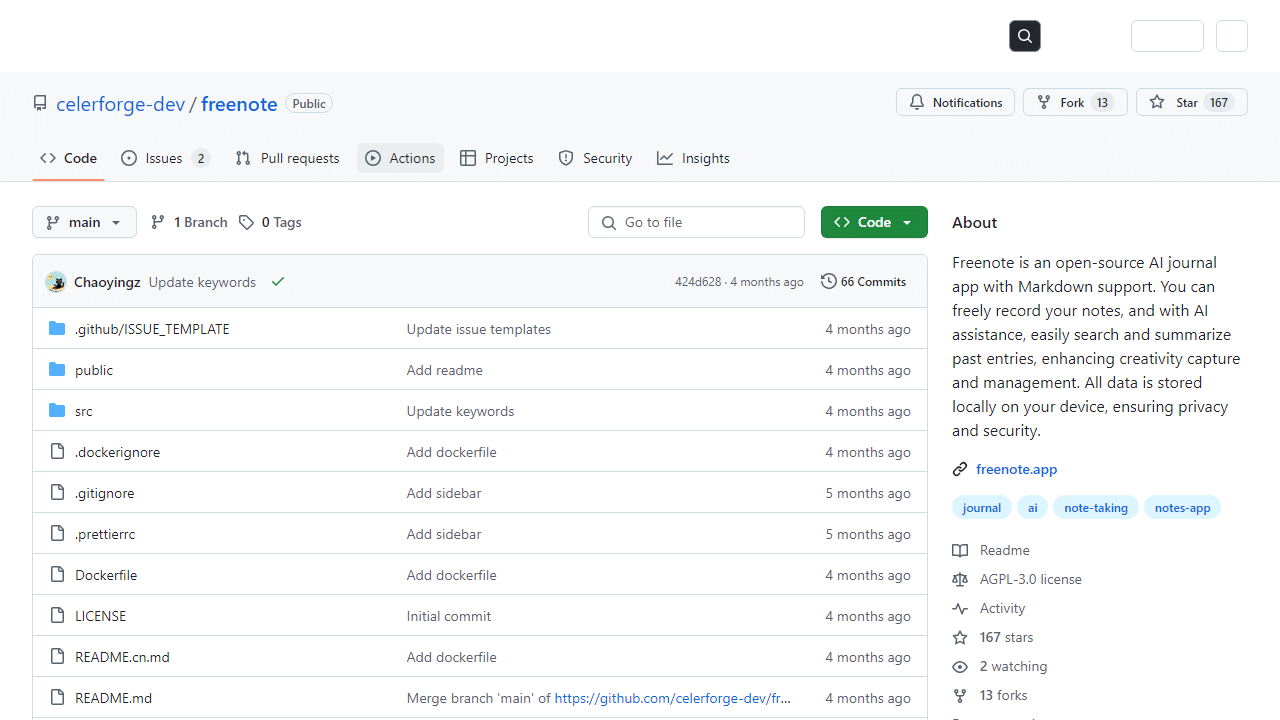Click the tag icon beside 0 Tags
This screenshot has width=1280, height=720.
[246, 222]
